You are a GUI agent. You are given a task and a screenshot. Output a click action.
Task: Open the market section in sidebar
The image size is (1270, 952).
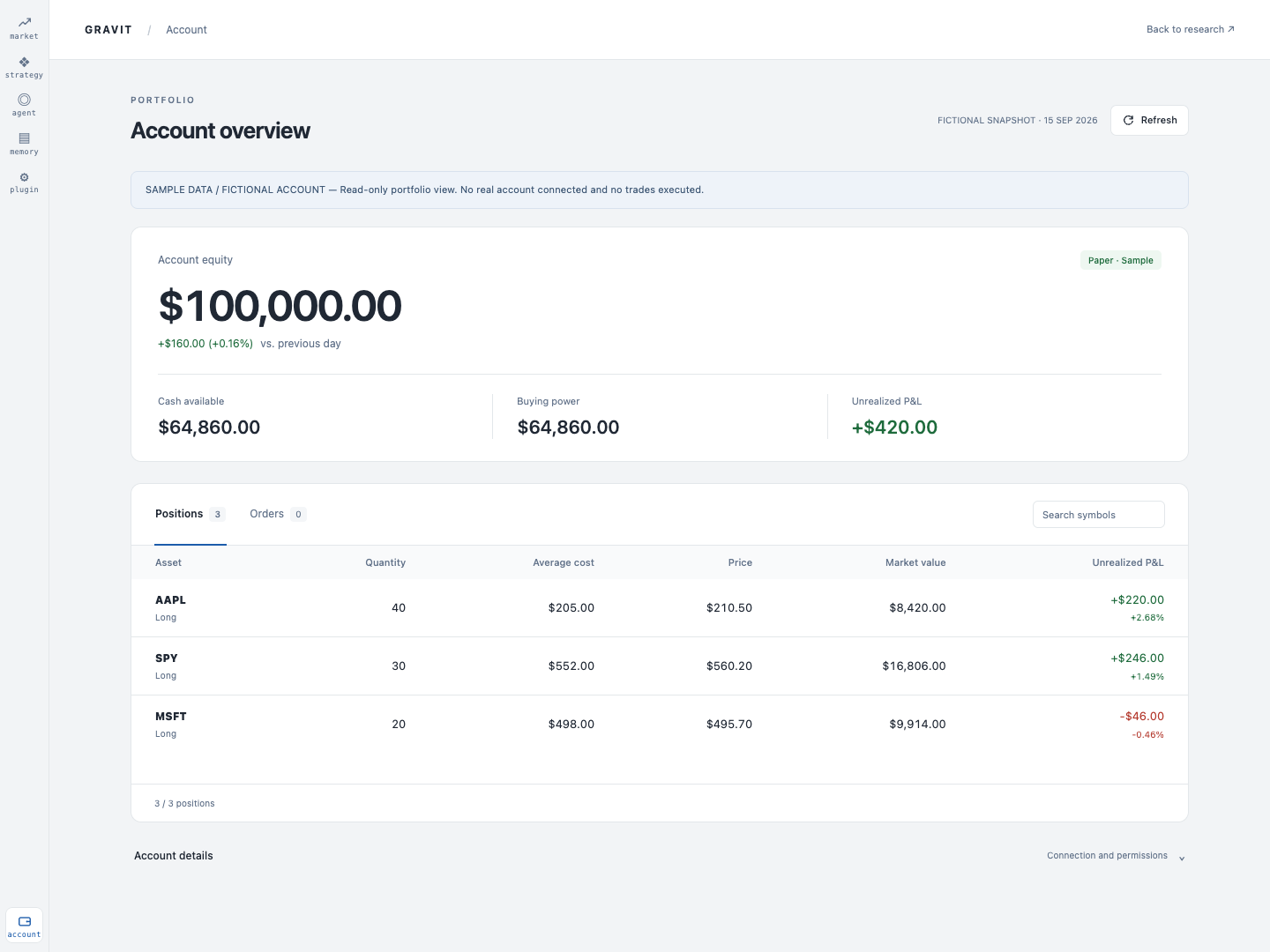pos(24,28)
